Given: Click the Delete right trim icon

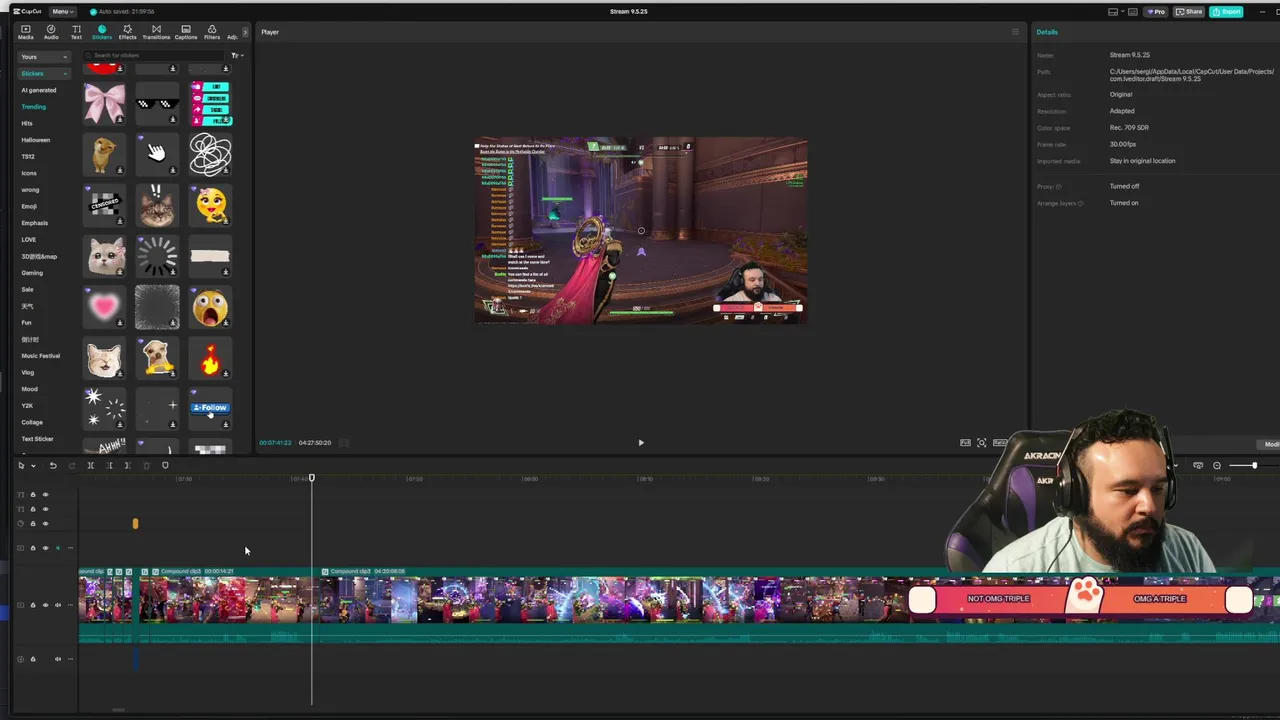Looking at the screenshot, I should click(x=127, y=465).
